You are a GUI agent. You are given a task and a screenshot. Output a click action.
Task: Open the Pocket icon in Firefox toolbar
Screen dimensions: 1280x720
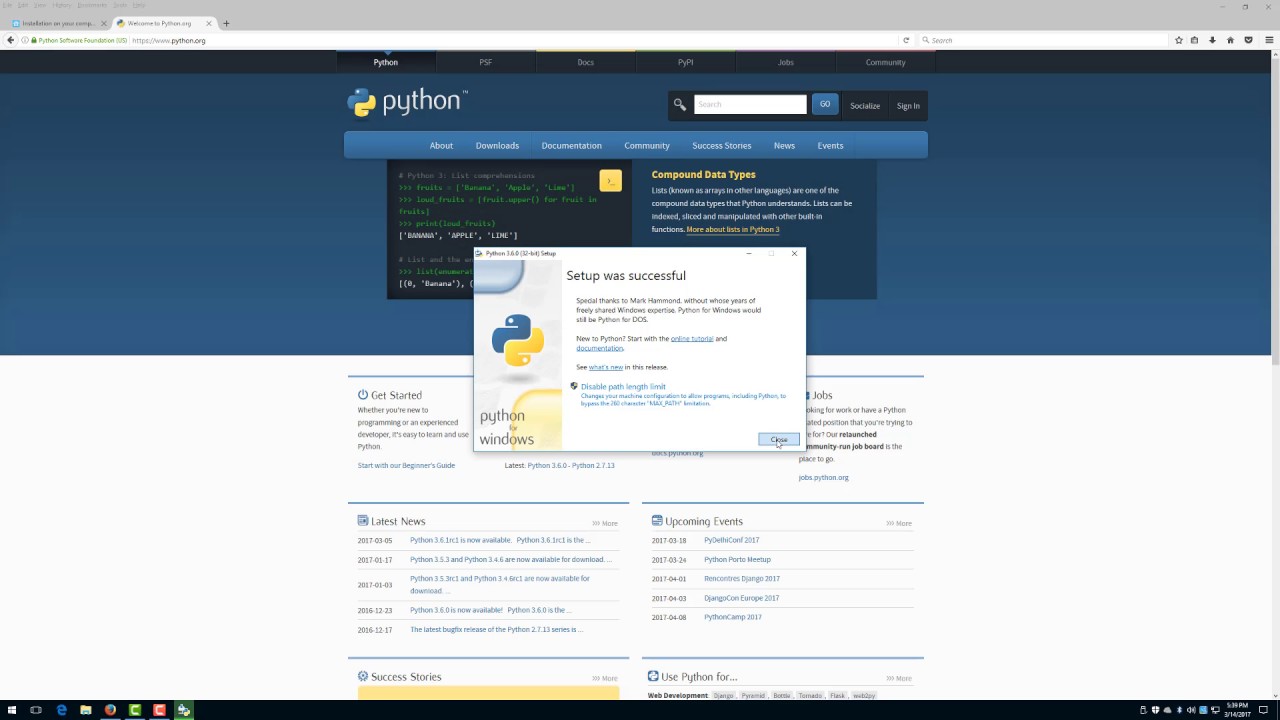pos(1247,40)
